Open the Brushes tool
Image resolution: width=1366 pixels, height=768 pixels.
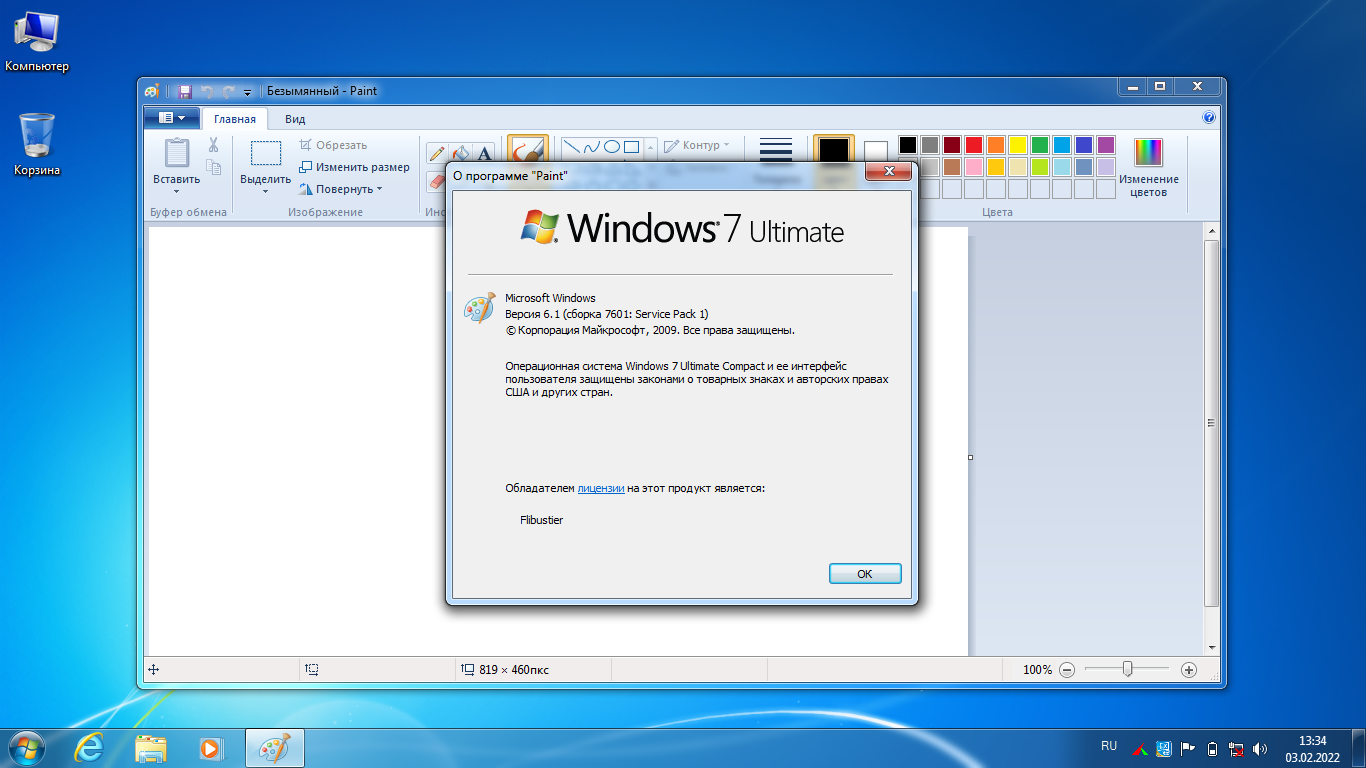coord(528,153)
